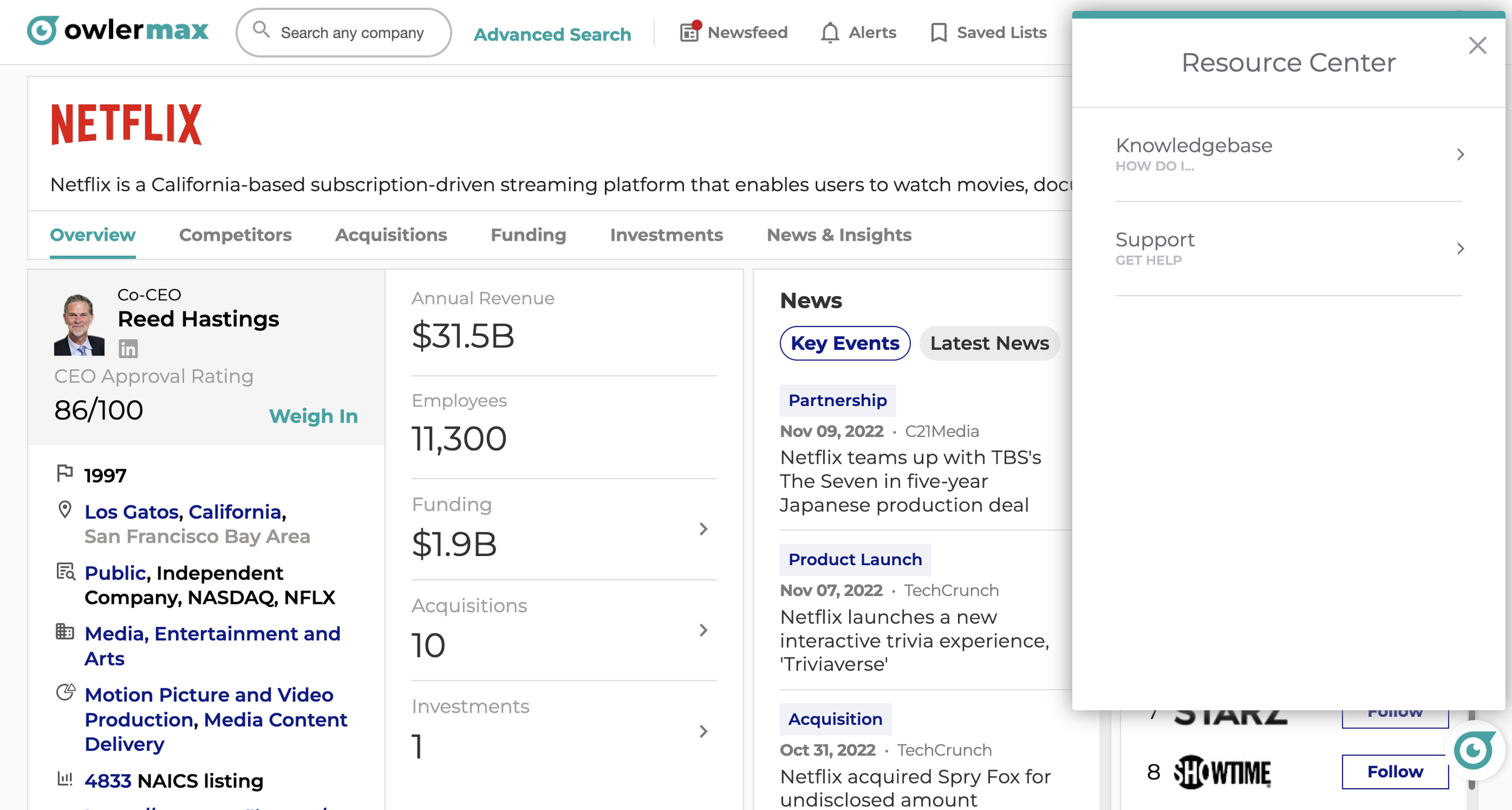Viewport: 1512px width, 810px height.
Task: Open Reed Hastings' LinkedIn icon
Action: (x=128, y=349)
